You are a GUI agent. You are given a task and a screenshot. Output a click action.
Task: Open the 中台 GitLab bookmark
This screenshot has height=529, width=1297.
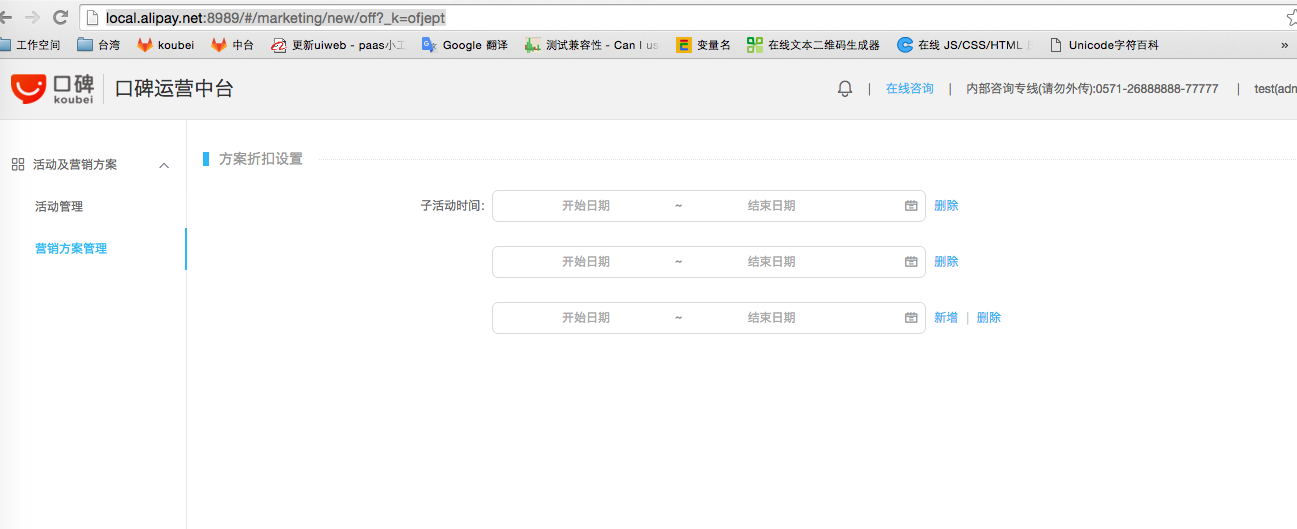[x=232, y=45]
